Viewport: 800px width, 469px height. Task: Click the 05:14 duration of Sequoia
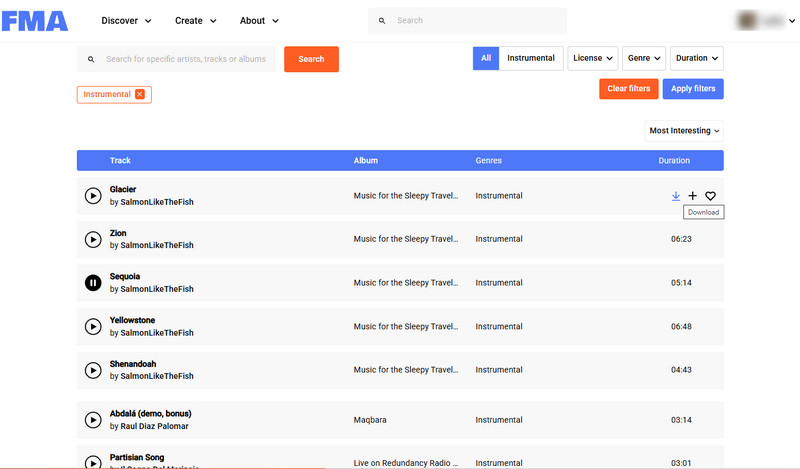tap(681, 283)
